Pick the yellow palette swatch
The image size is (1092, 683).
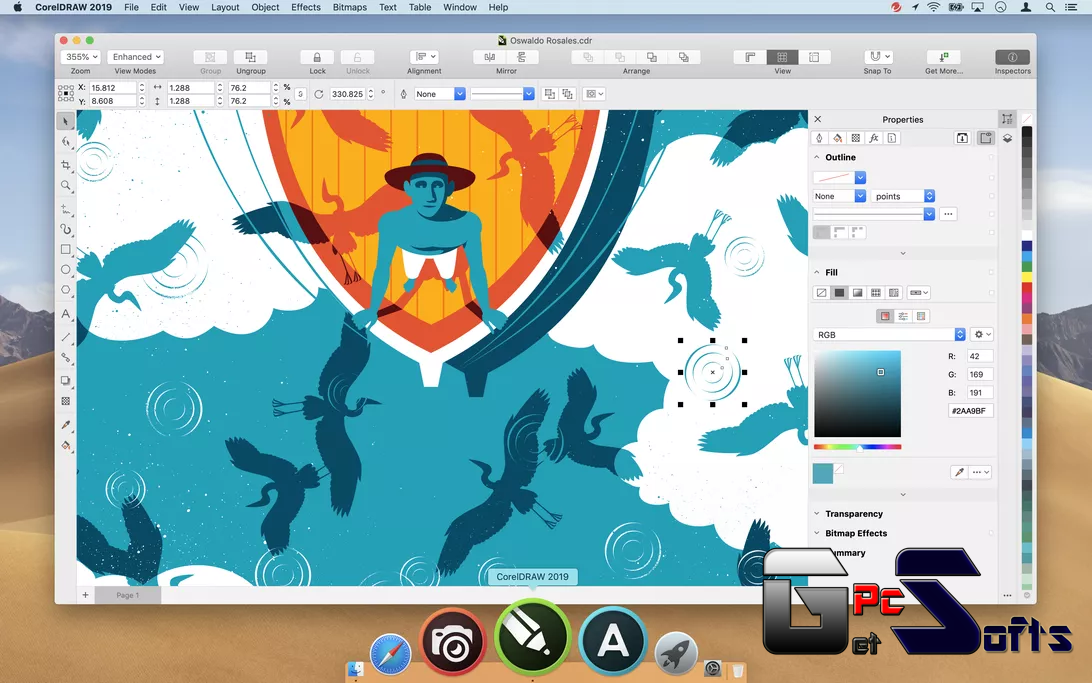pos(1027,277)
